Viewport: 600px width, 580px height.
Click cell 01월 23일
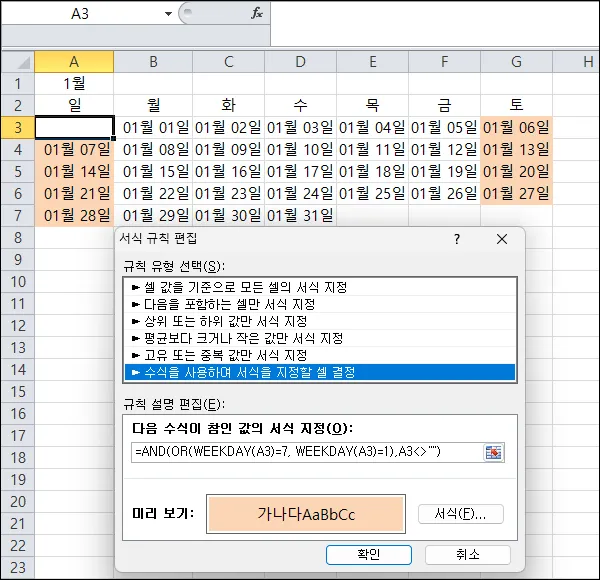[x=228, y=194]
